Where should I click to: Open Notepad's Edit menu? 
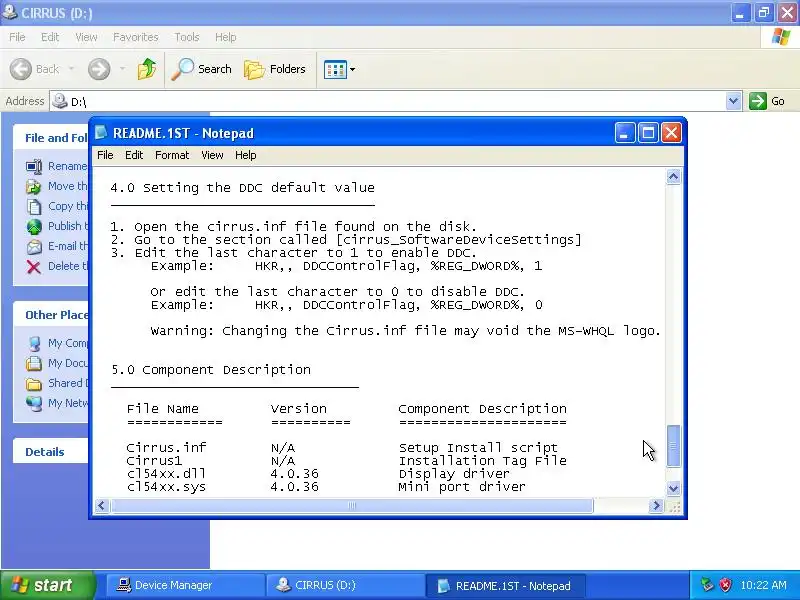tap(134, 155)
